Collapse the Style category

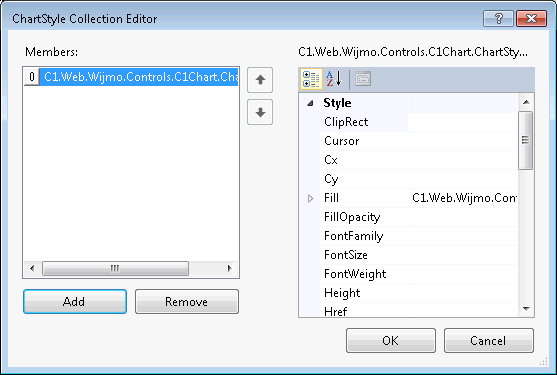click(x=310, y=103)
